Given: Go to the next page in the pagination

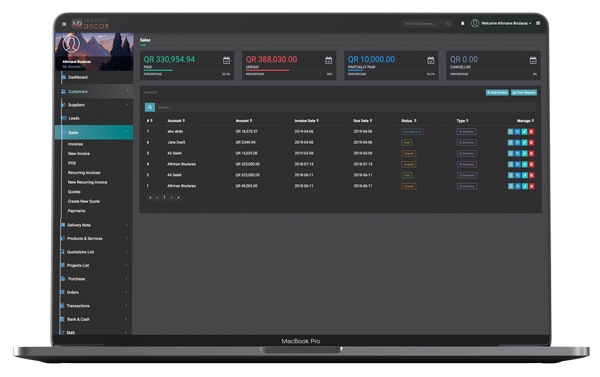Looking at the screenshot, I should point(171,197).
